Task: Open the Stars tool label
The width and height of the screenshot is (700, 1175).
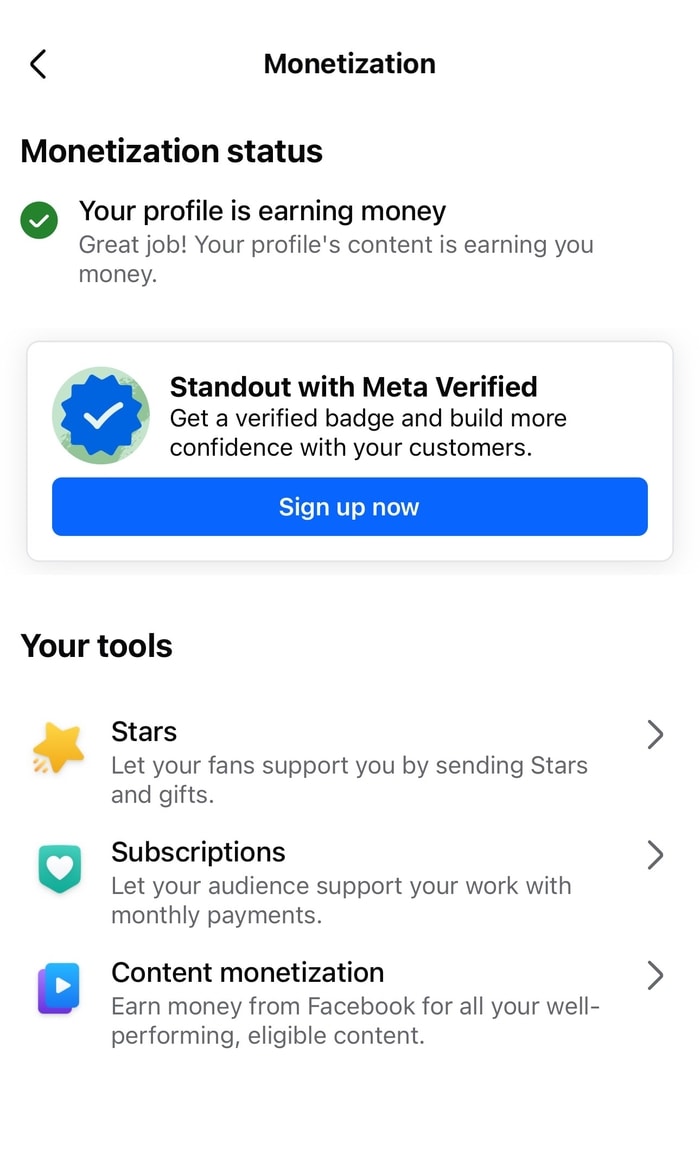Action: 144,732
